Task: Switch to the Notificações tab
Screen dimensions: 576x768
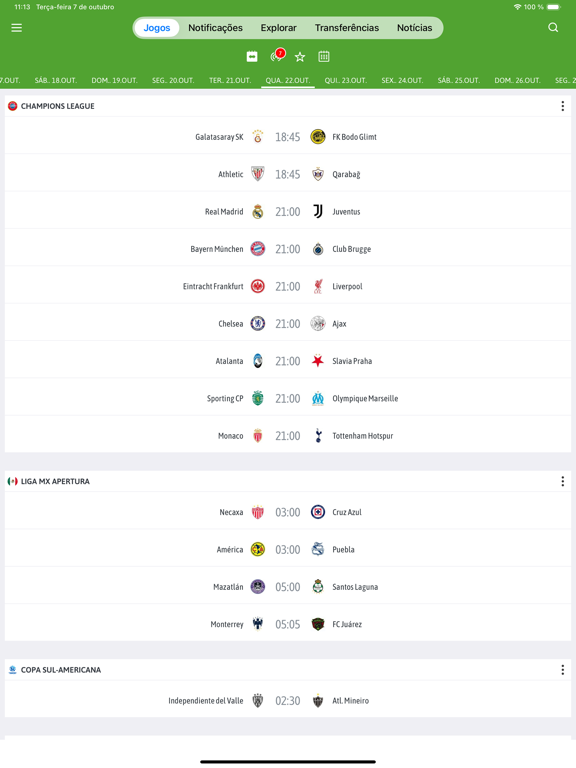Action: 216,28
